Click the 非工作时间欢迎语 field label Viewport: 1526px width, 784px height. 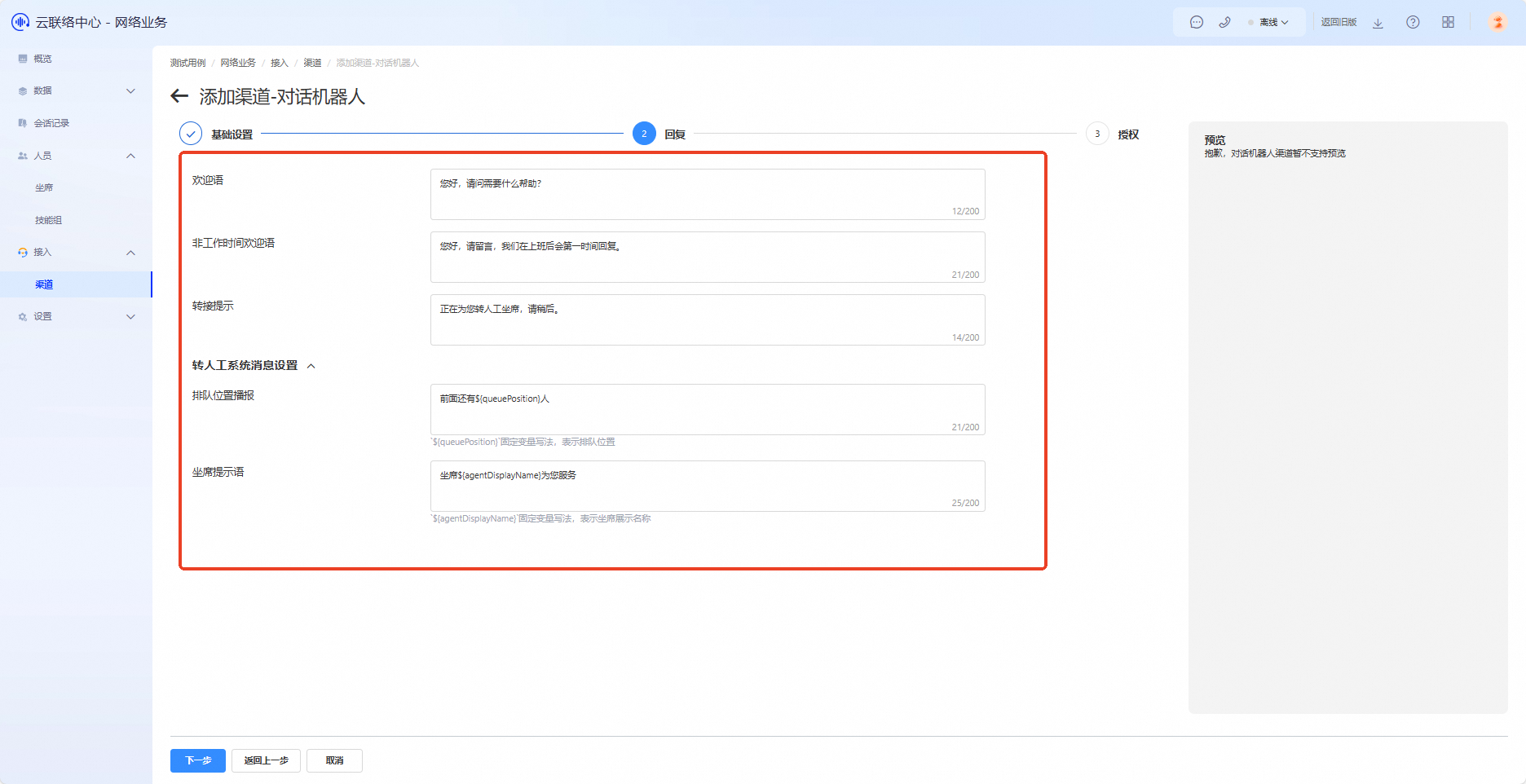(233, 243)
